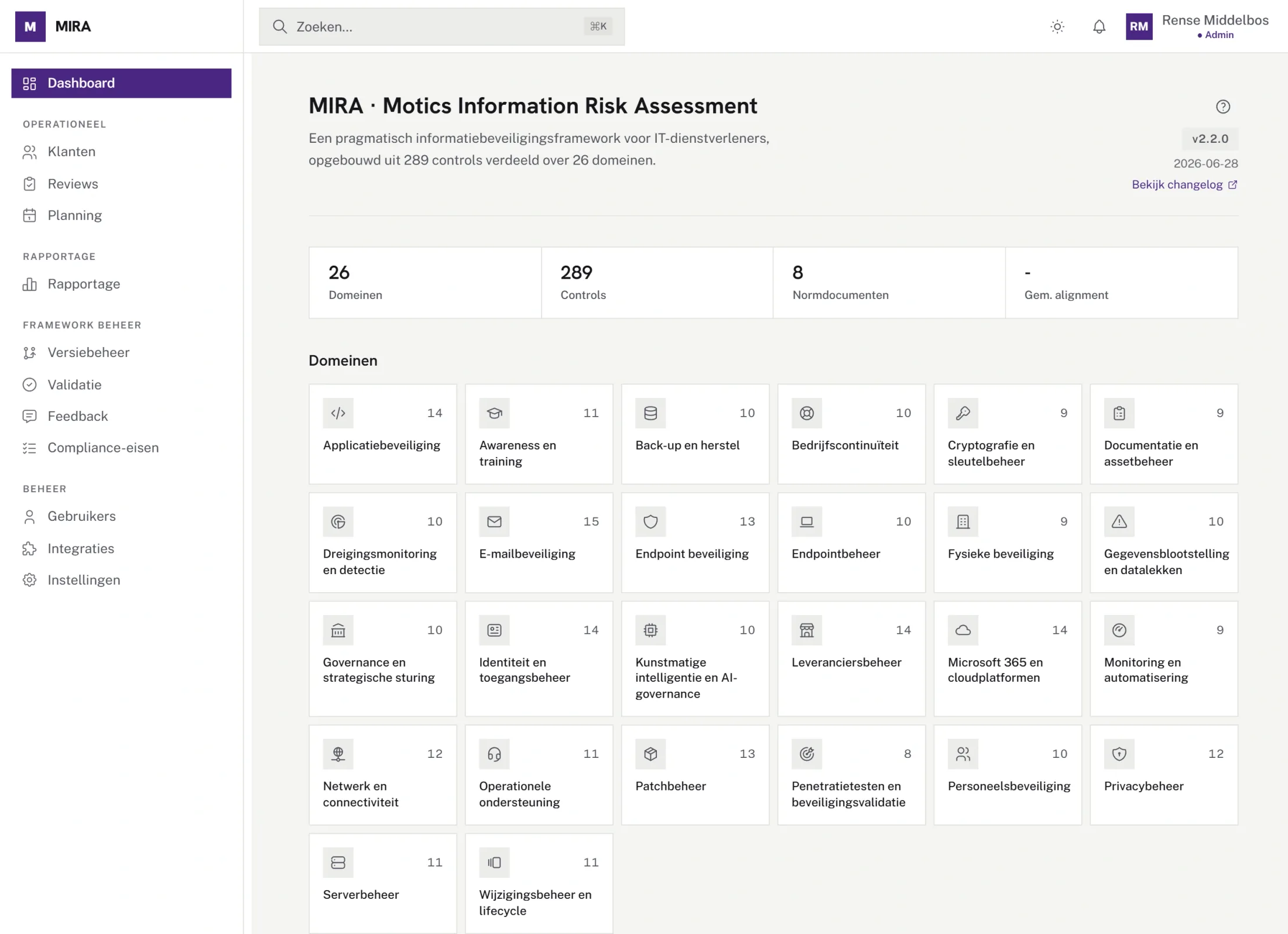
Task: Open the Applicatiebeveiliging domain title
Action: (381, 445)
